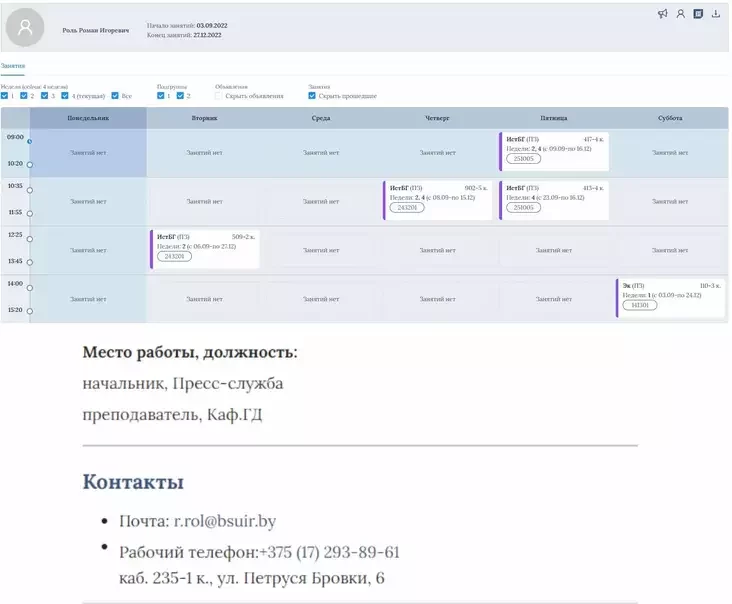The image size is (732, 604).
Task: Click the 09:00 timeline marker dot
Action: (x=30, y=141)
